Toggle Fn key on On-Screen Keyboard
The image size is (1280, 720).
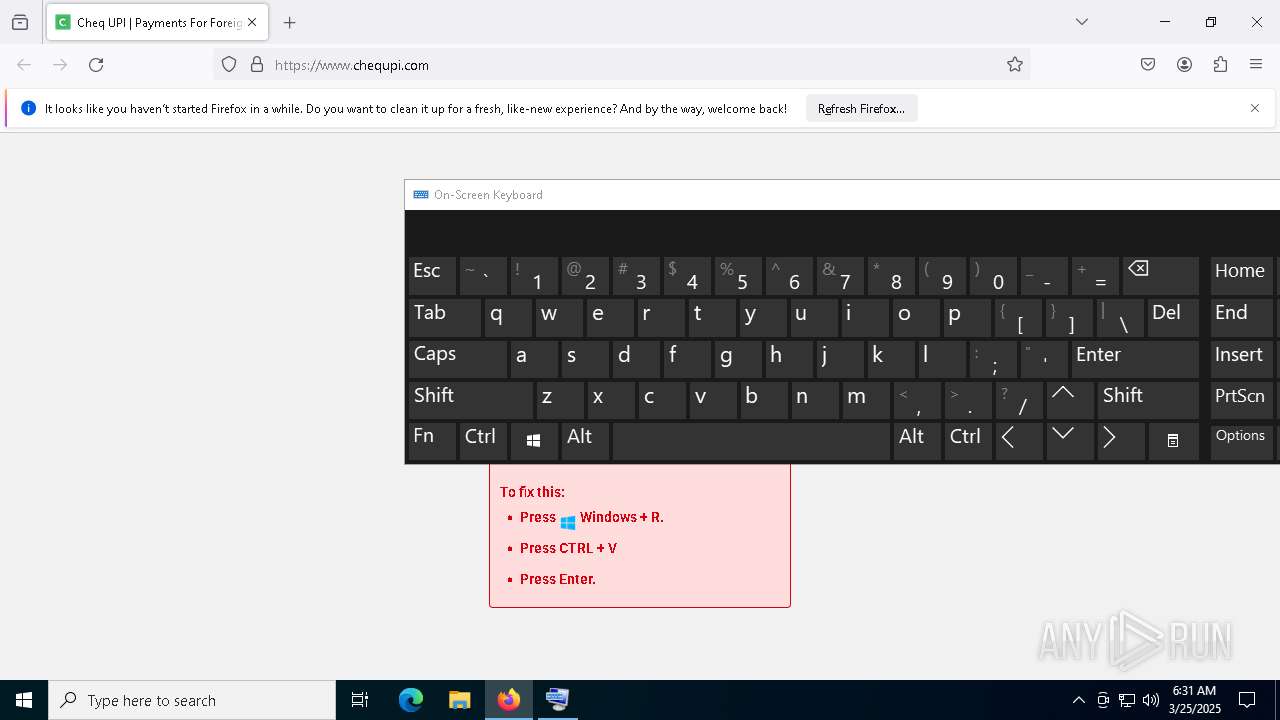(x=432, y=441)
